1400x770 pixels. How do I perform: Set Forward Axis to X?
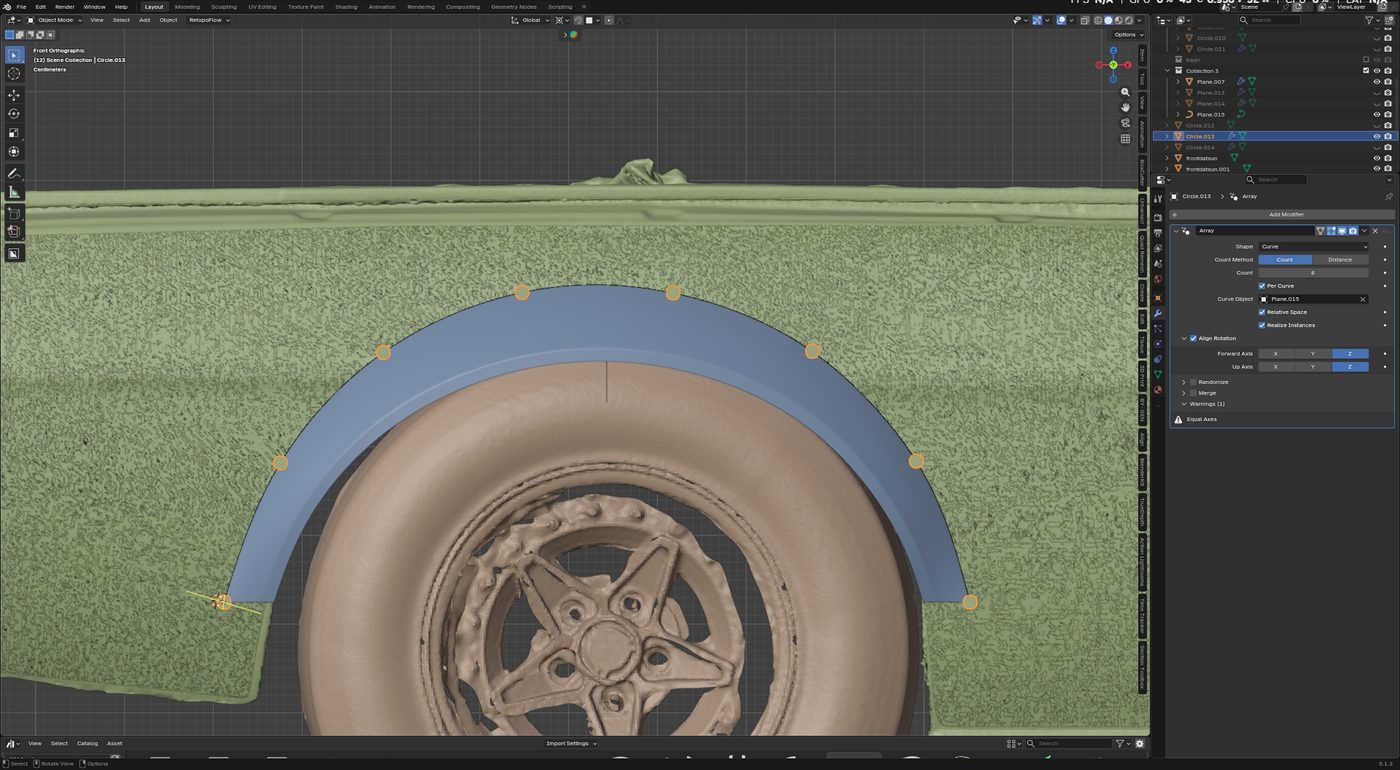coord(1276,354)
